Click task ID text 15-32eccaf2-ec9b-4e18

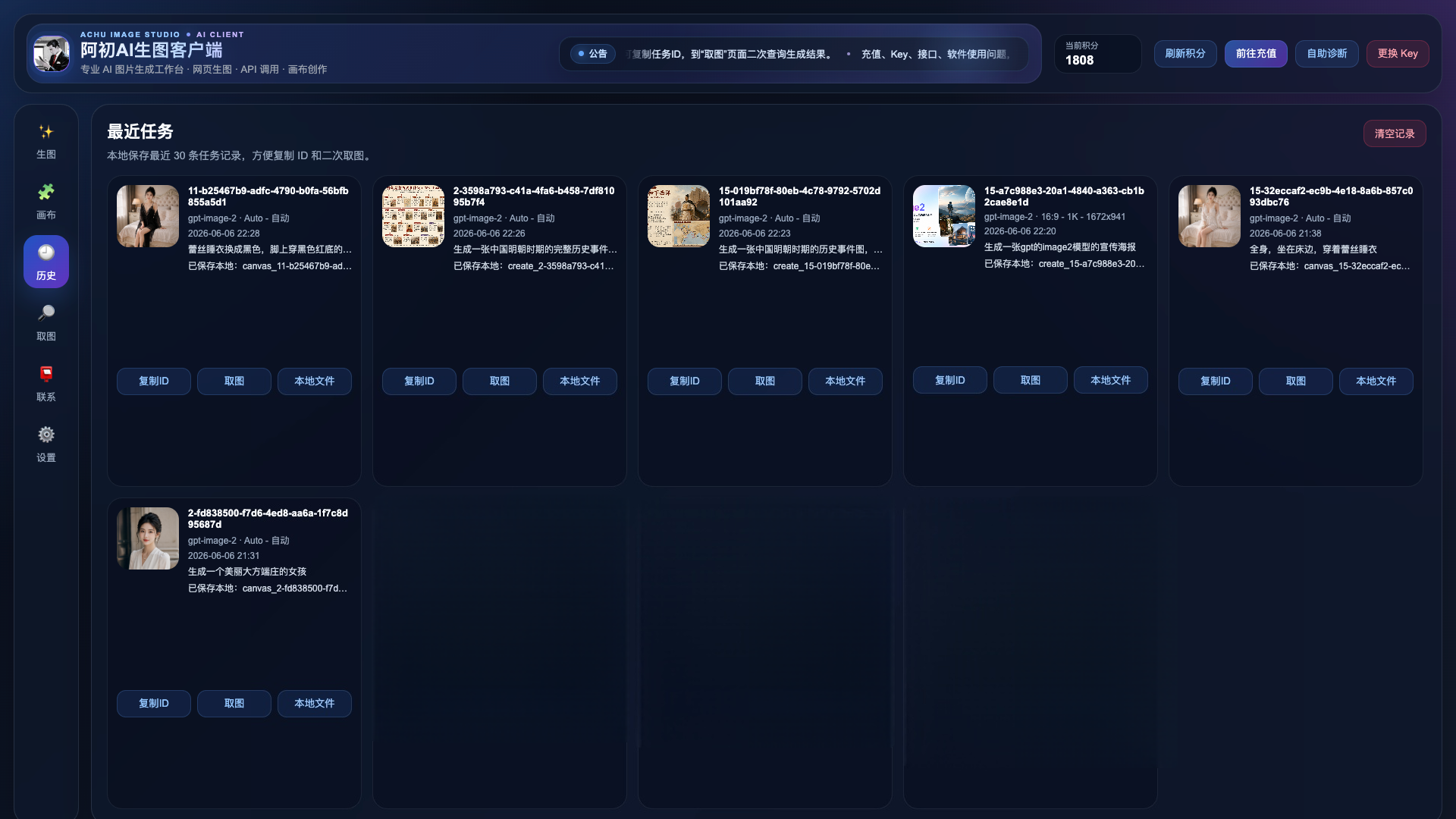pos(1331,196)
